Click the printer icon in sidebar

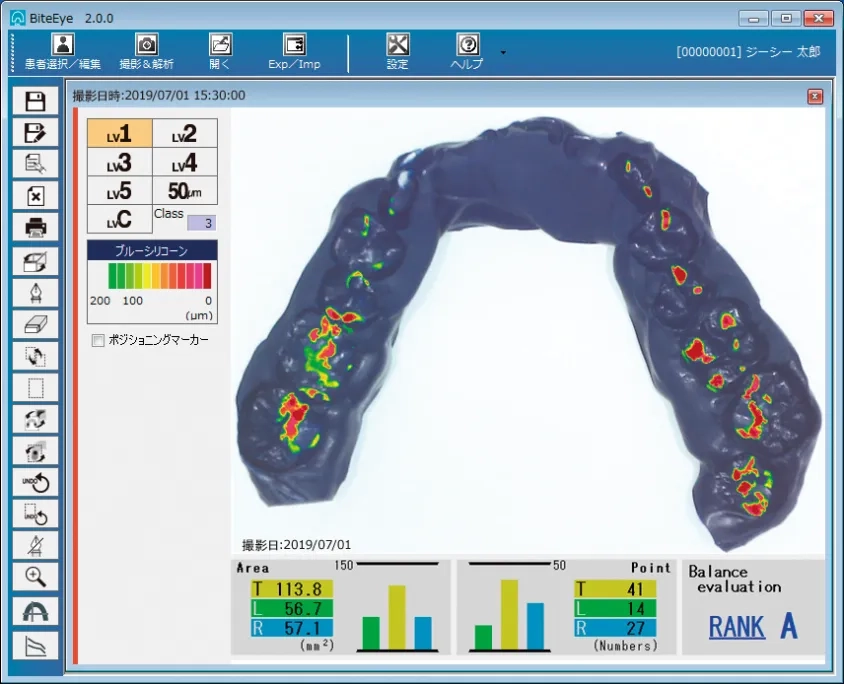click(36, 227)
